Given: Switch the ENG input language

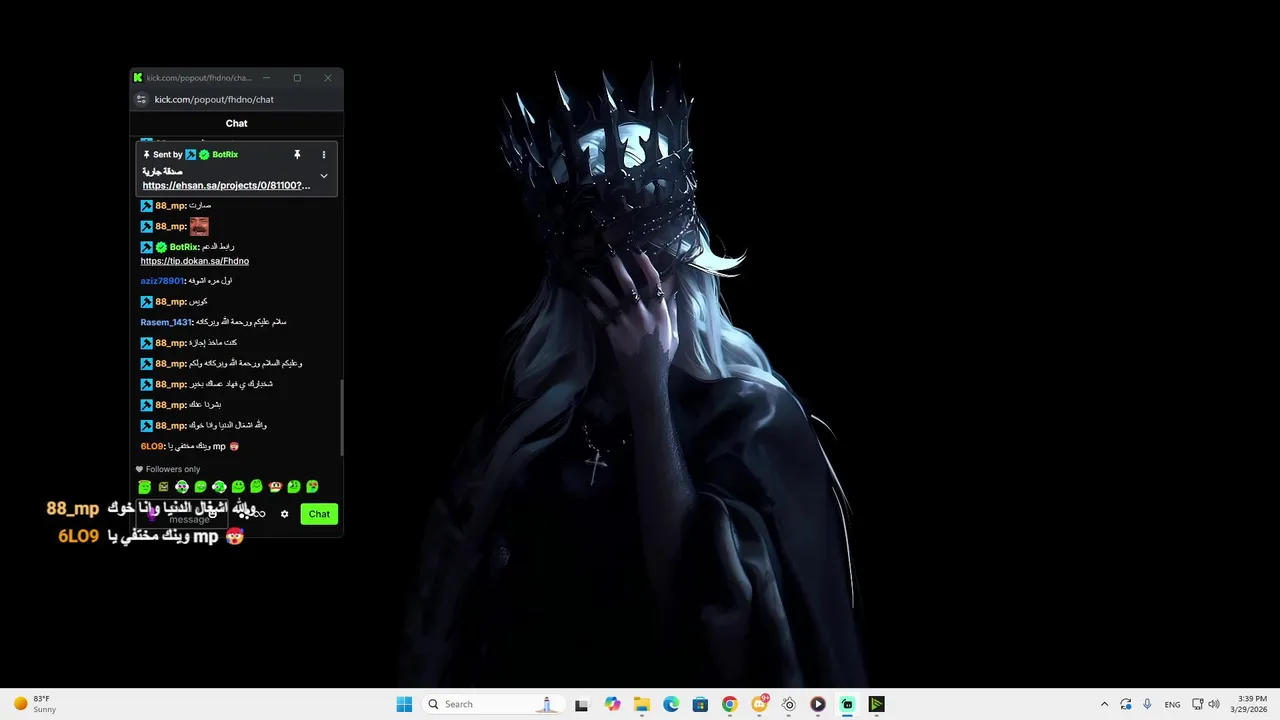Looking at the screenshot, I should click(x=1172, y=704).
